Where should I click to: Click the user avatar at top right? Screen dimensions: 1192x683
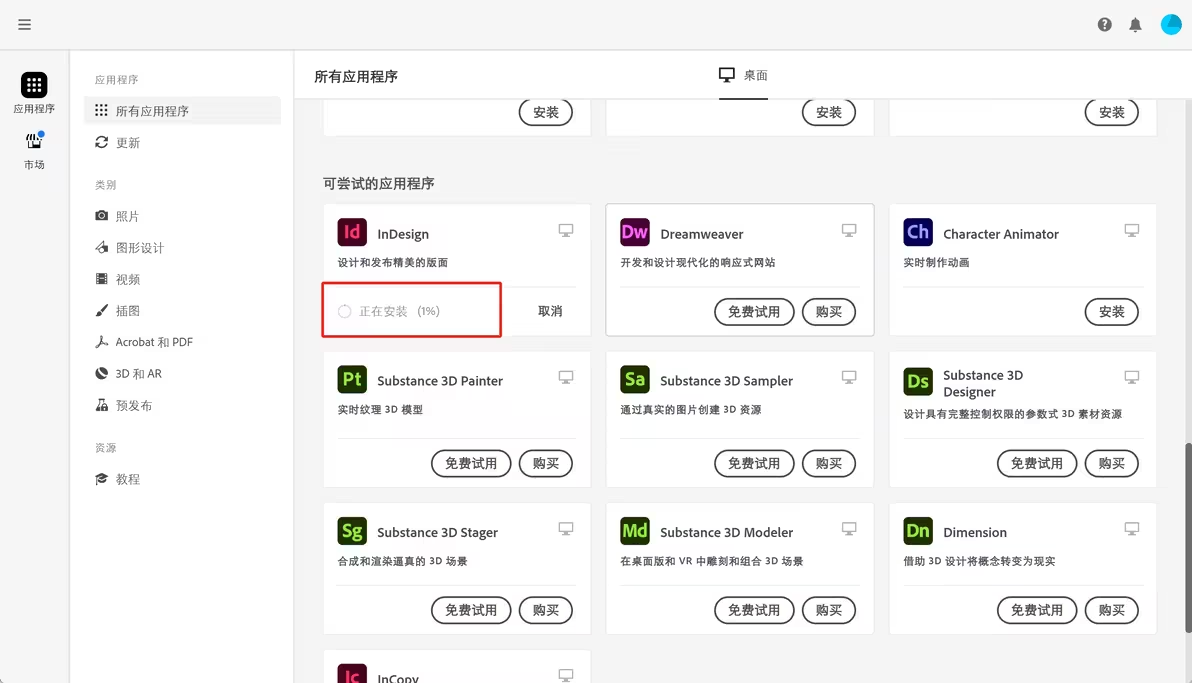pos(1170,24)
